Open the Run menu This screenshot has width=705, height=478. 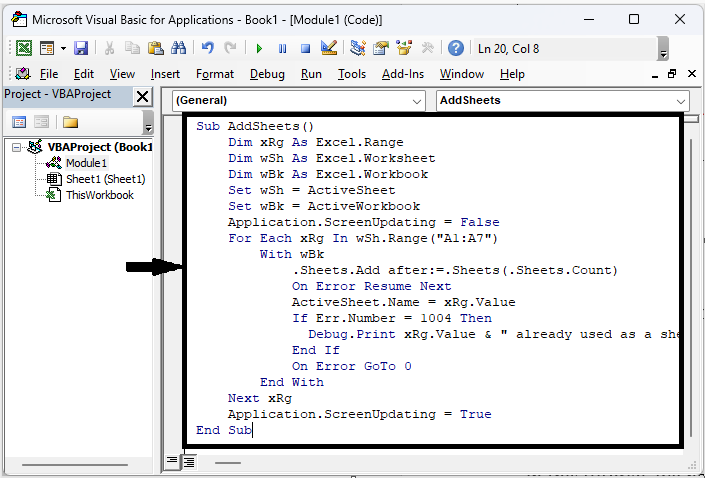click(x=311, y=74)
